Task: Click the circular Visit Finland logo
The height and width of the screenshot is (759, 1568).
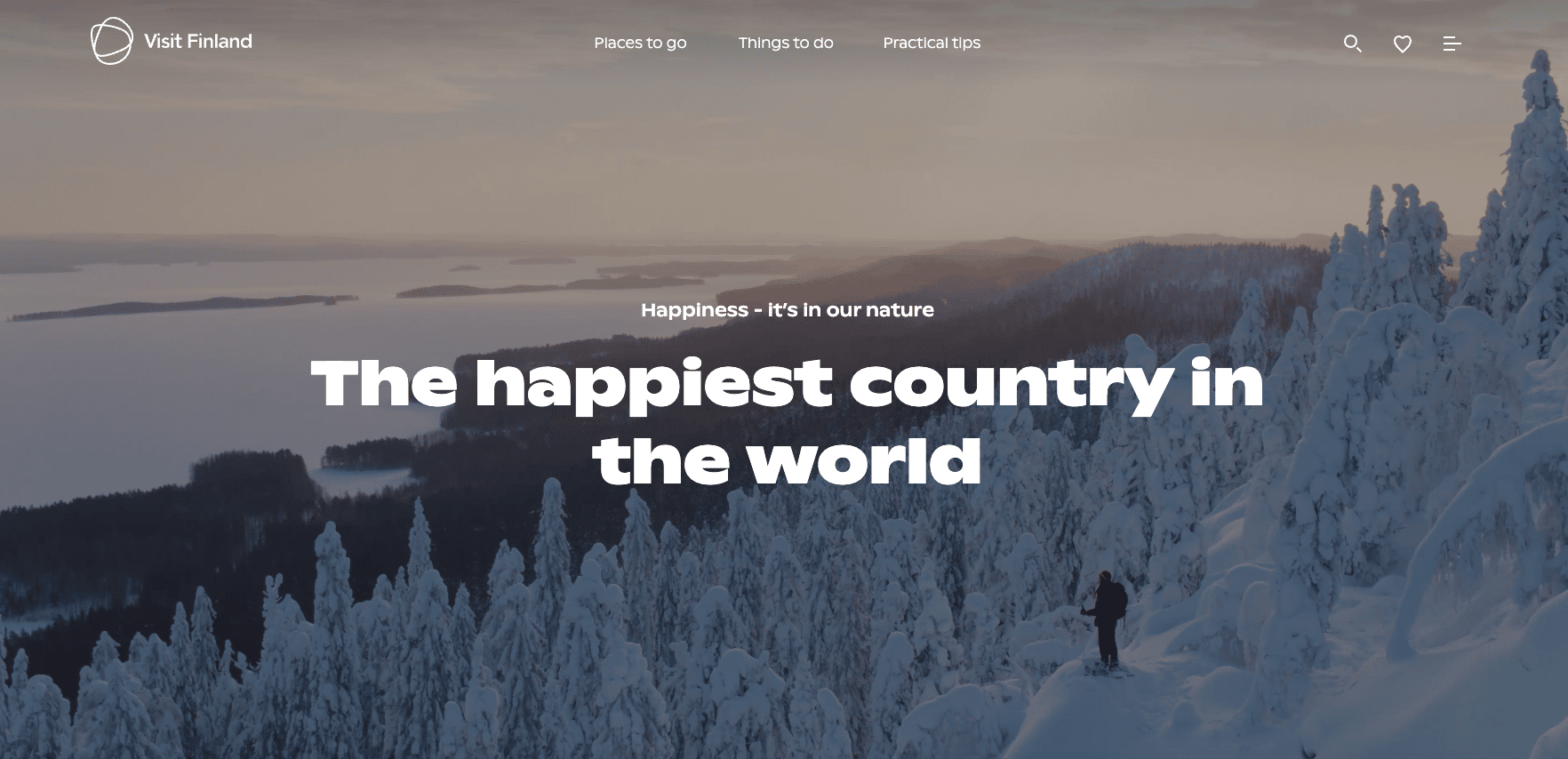Action: (x=112, y=42)
